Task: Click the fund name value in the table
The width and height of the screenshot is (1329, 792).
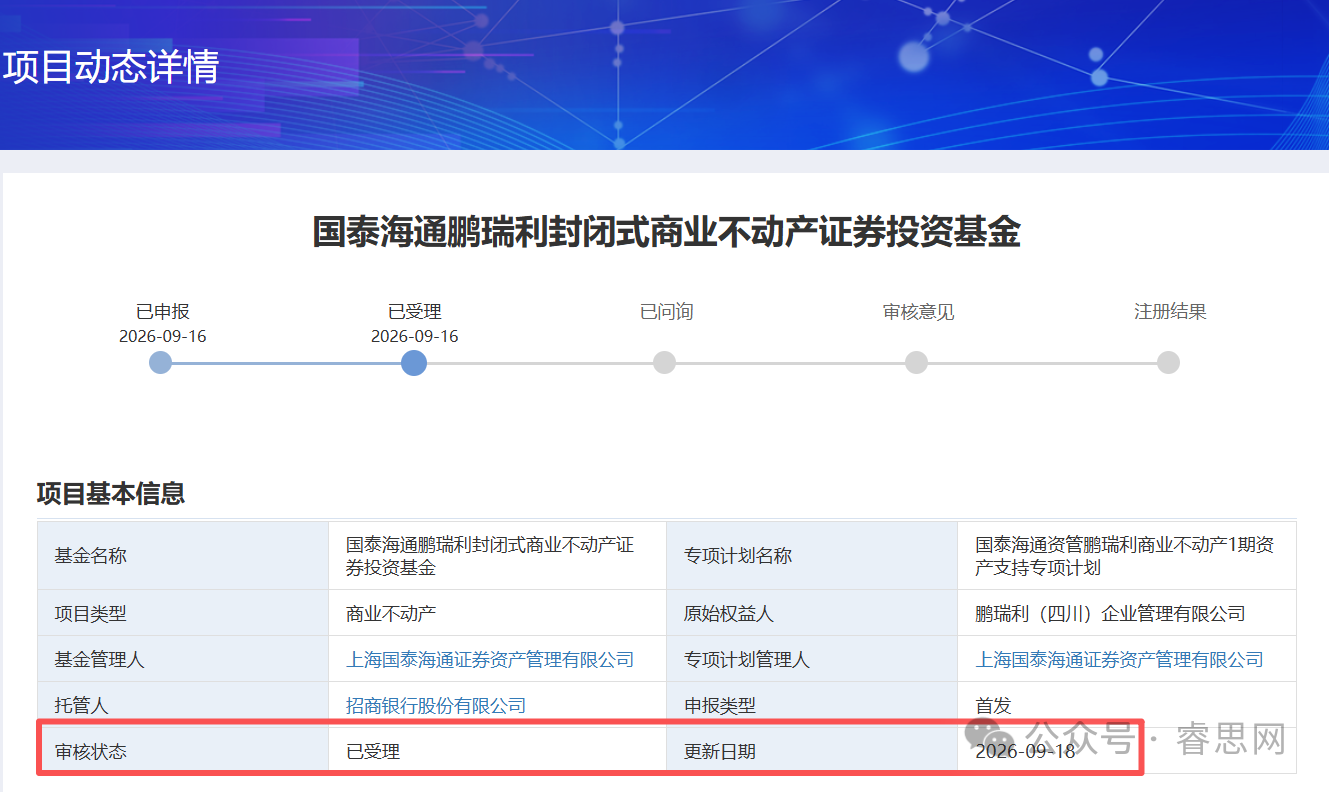Action: point(490,556)
